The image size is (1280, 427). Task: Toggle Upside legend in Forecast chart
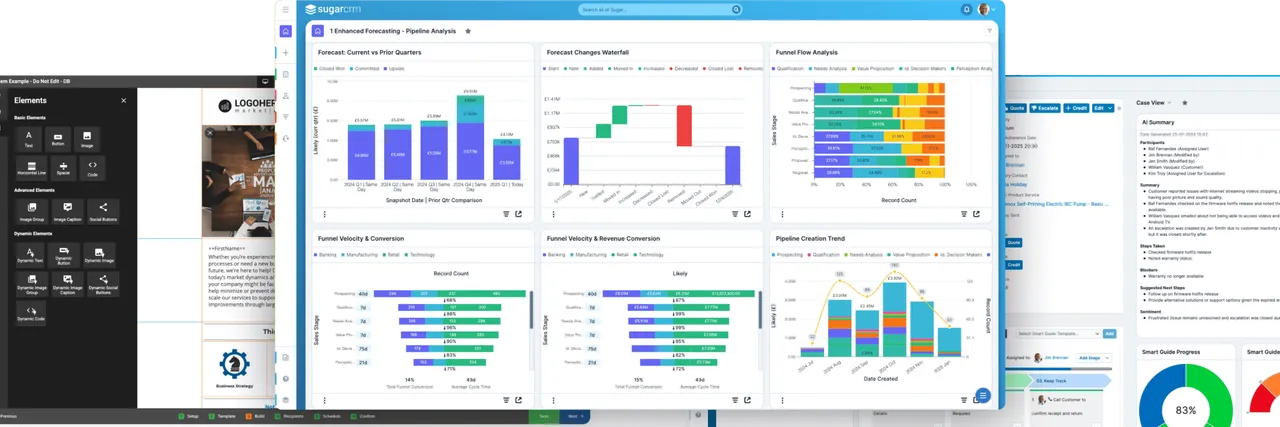[394, 69]
